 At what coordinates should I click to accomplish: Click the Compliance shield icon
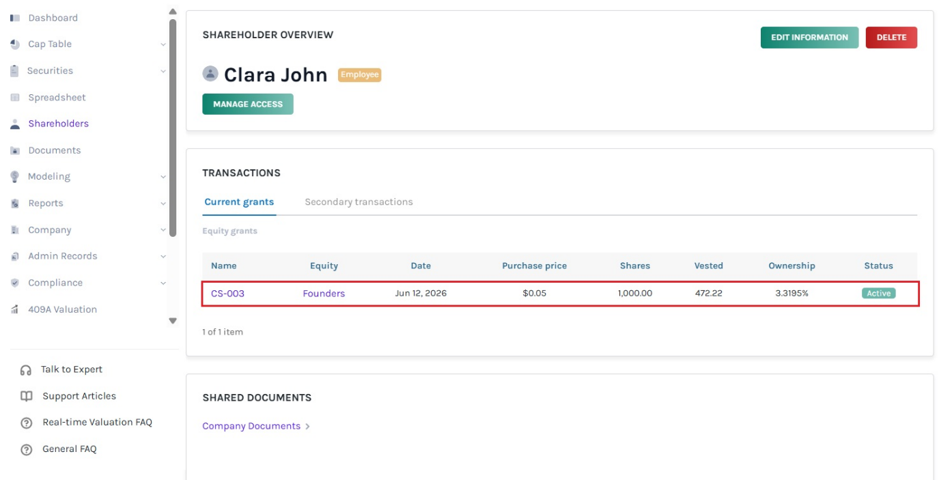coord(15,282)
